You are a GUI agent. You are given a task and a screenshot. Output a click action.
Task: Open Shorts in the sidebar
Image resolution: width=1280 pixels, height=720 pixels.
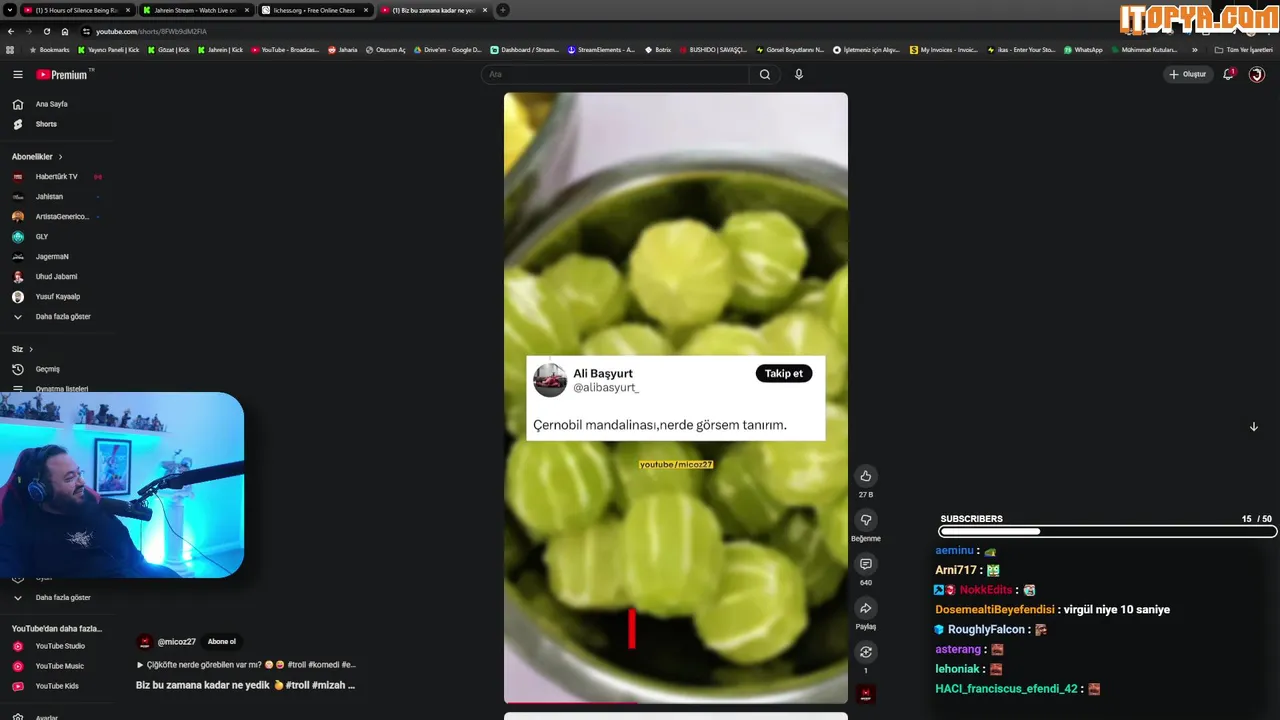pos(46,124)
